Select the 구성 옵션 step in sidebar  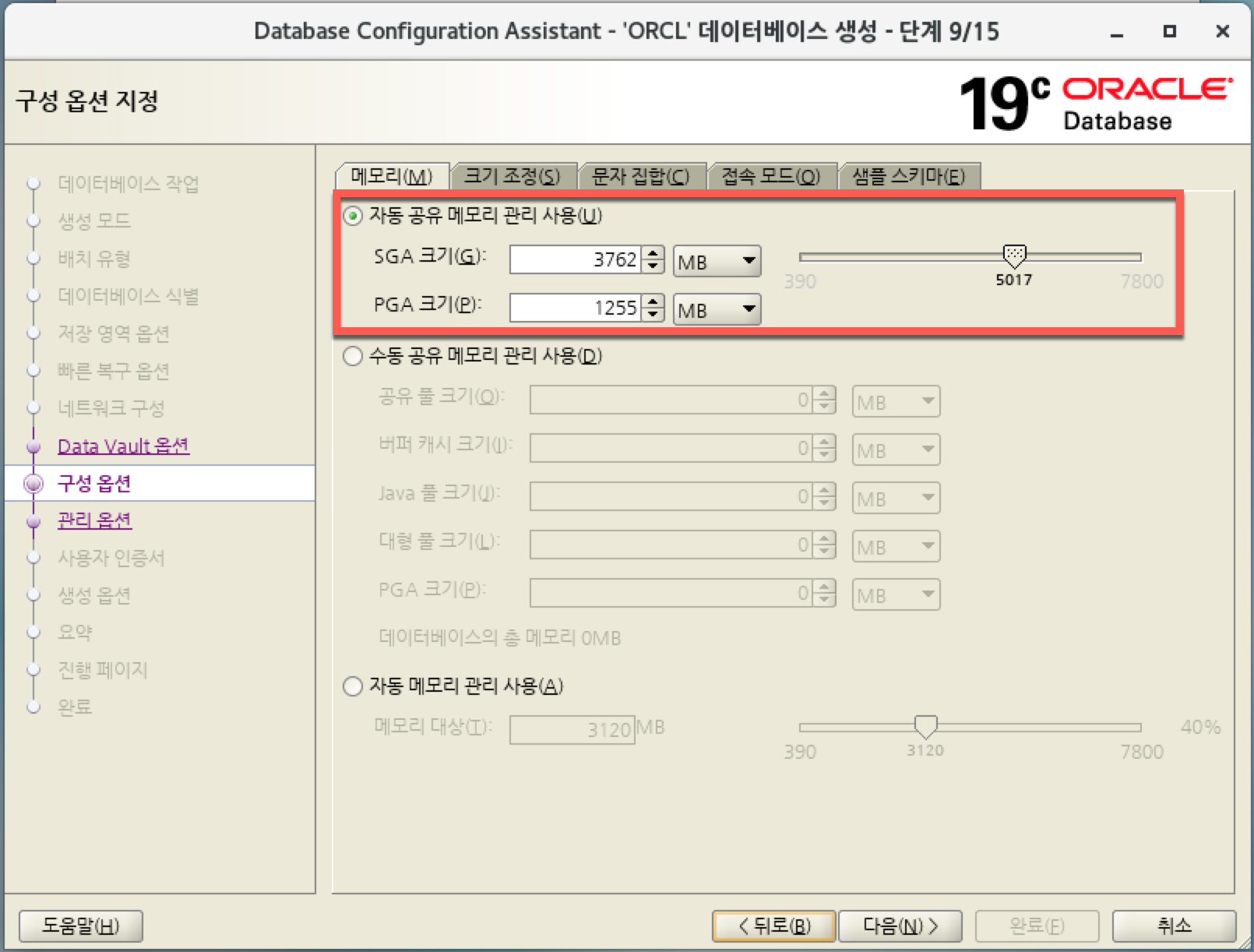click(94, 483)
